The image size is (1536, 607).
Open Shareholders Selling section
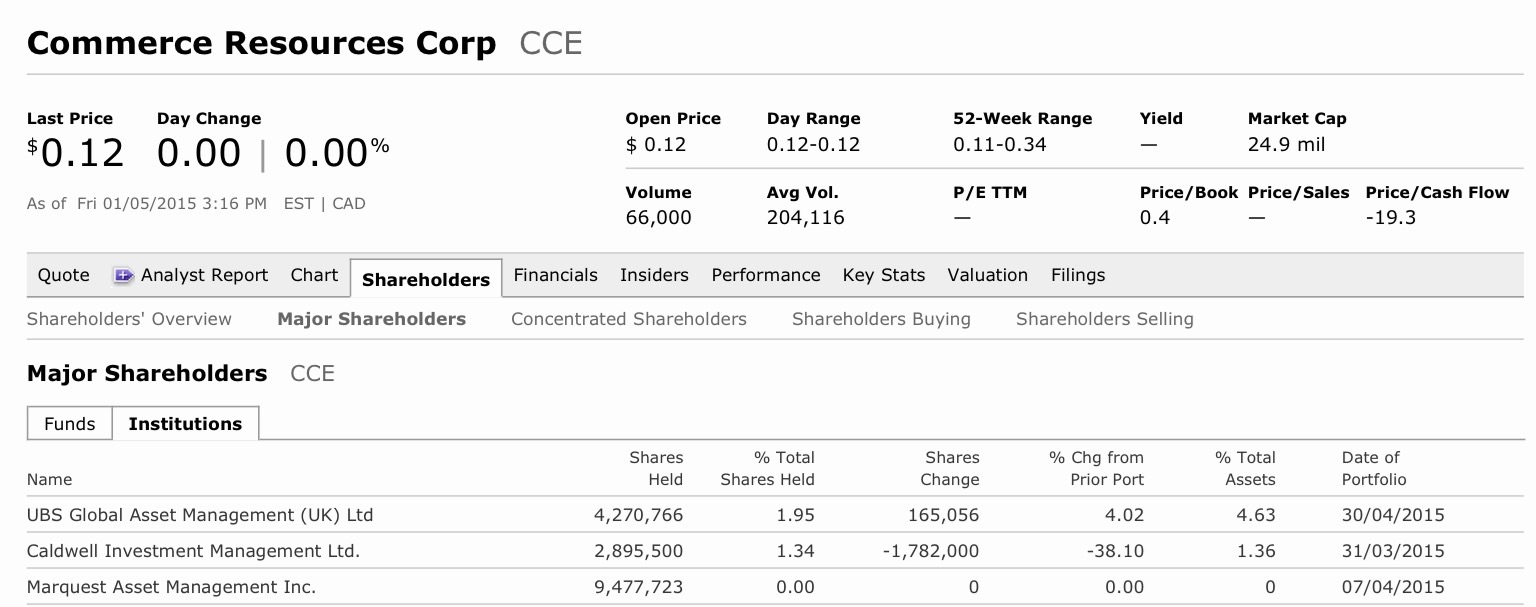pyautogui.click(x=1104, y=319)
